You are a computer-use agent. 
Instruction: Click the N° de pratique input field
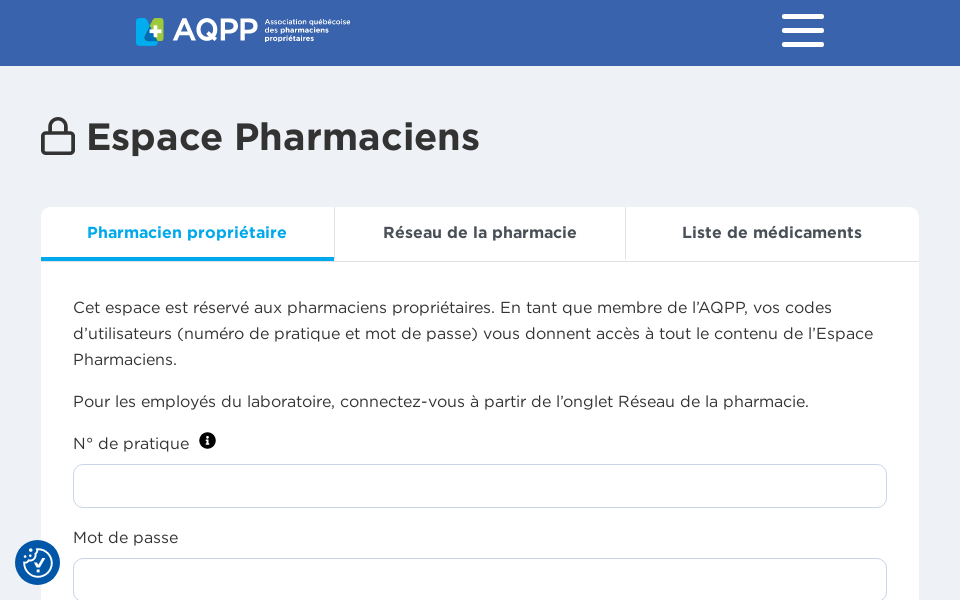(479, 485)
